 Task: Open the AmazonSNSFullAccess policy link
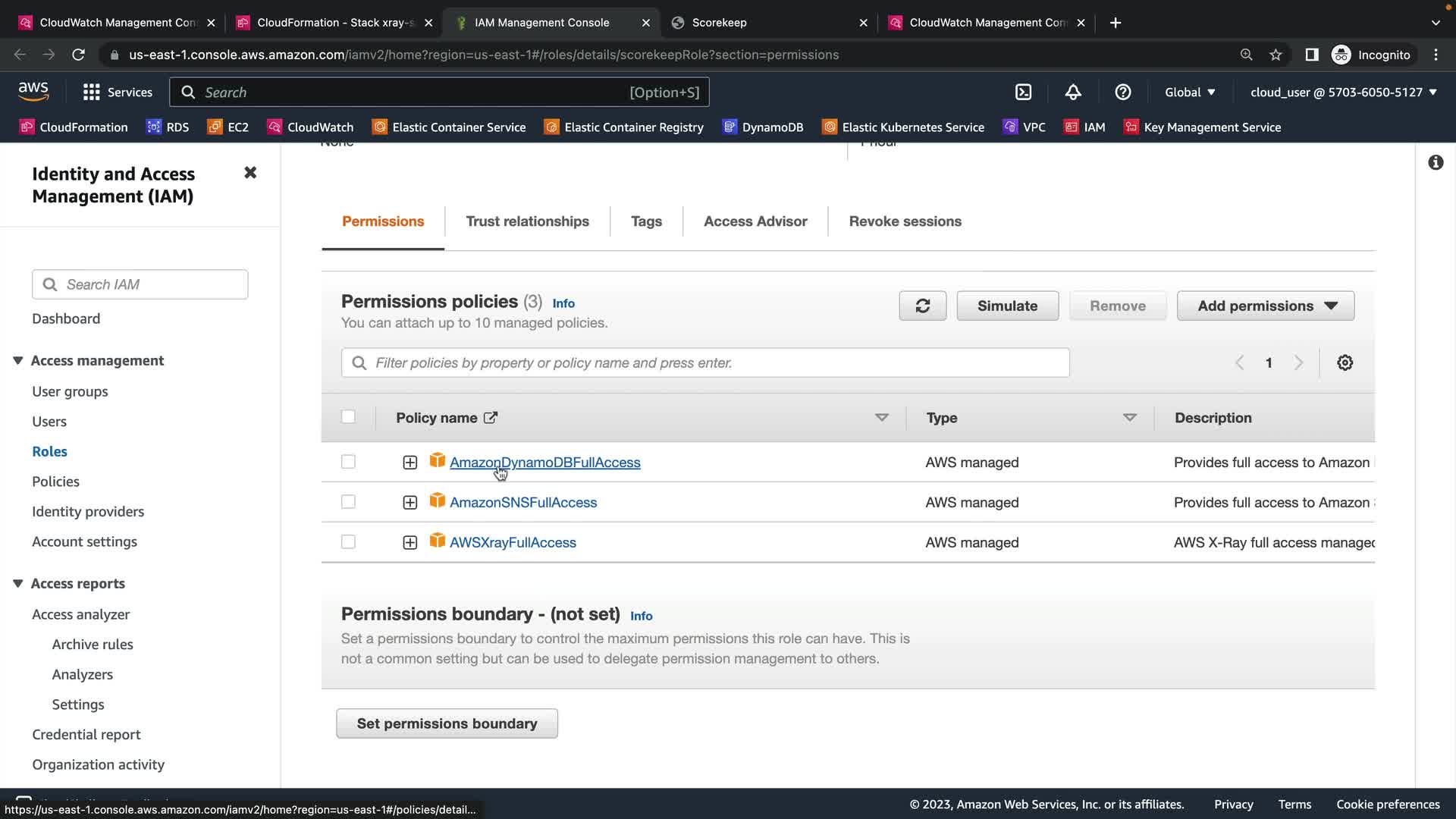[x=523, y=503]
